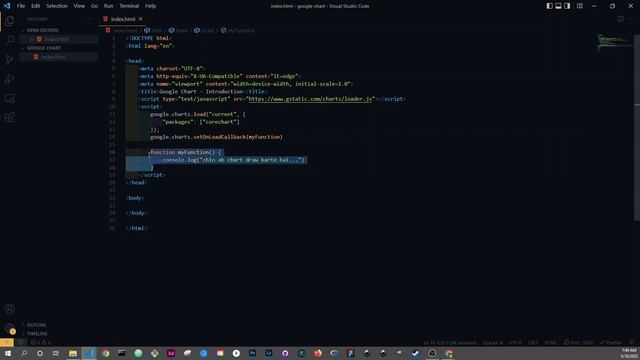640x360 pixels.
Task: Click the html breadcrumb
Action: click(153, 31)
